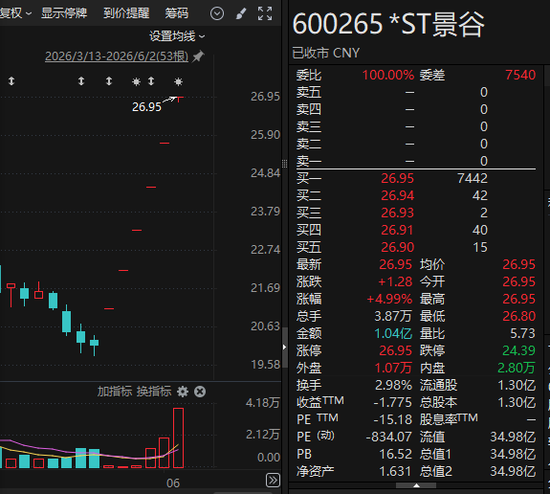Click the rightmost star event marker
This screenshot has height=494, width=550.
tap(178, 82)
